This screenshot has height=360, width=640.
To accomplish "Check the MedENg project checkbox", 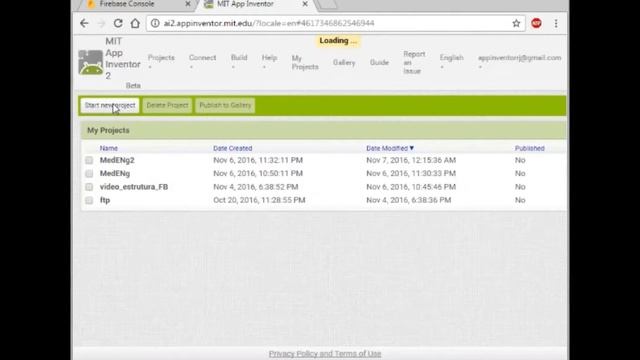I will (x=89, y=174).
